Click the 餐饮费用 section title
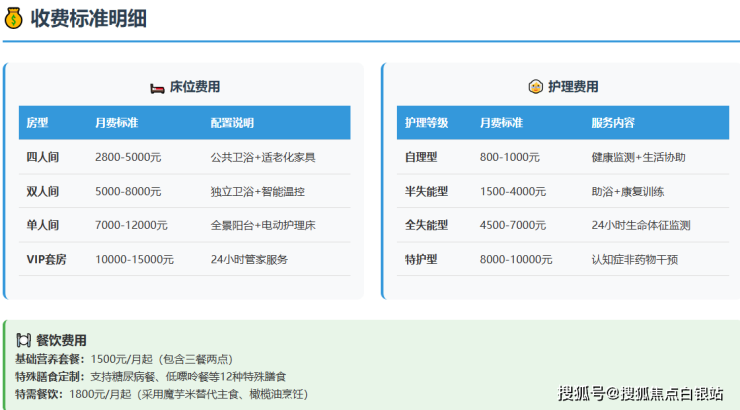Screen dimensions: 740x410 tap(61, 340)
